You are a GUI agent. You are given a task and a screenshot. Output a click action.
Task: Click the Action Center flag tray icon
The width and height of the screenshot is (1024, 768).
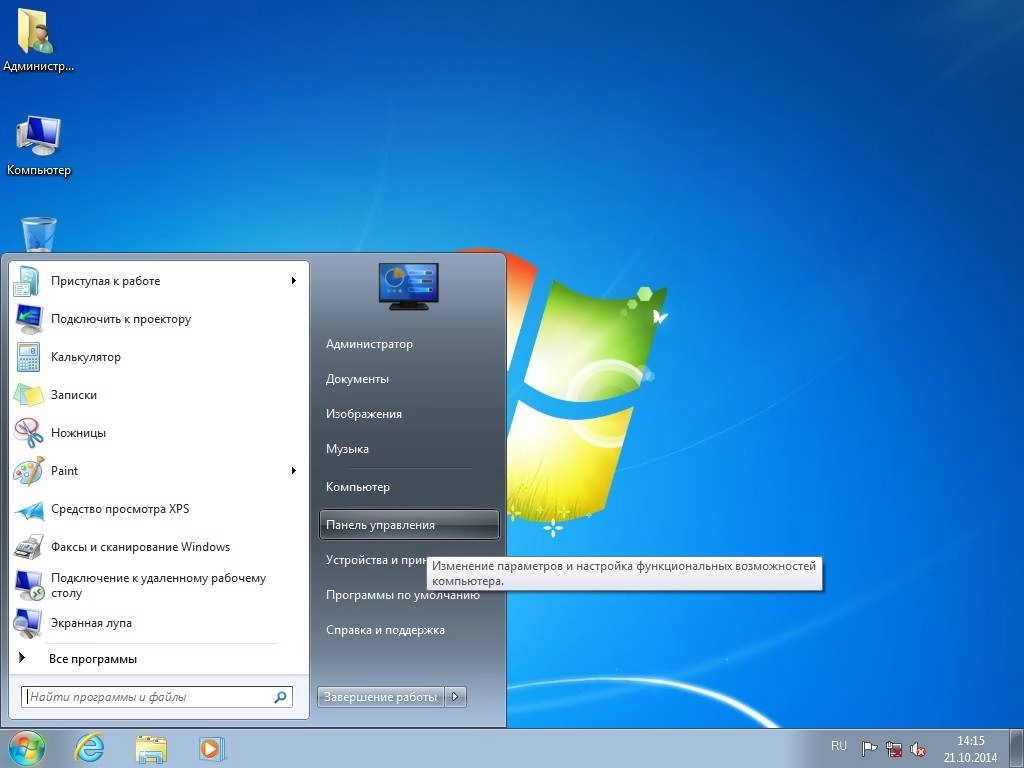(869, 748)
